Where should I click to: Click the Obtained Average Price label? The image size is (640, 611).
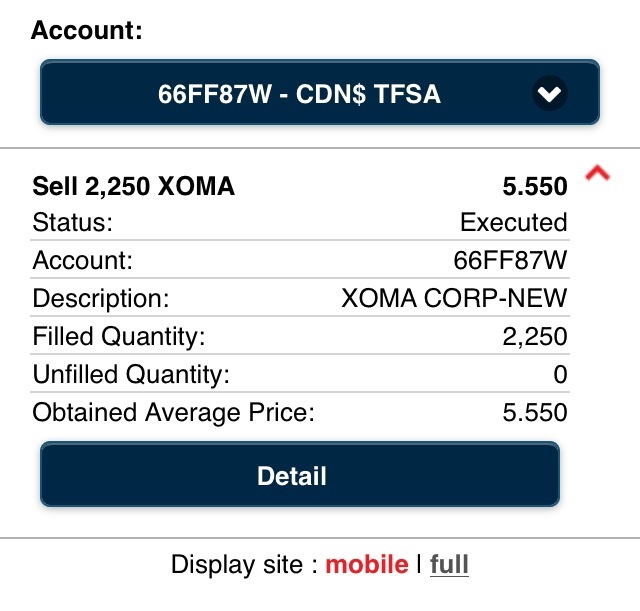173,412
